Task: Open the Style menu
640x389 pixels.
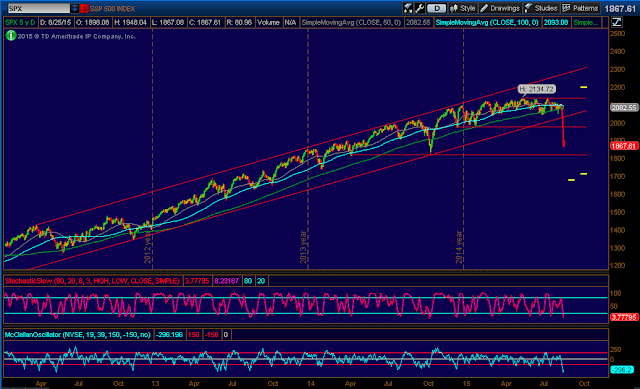Action: (462, 8)
